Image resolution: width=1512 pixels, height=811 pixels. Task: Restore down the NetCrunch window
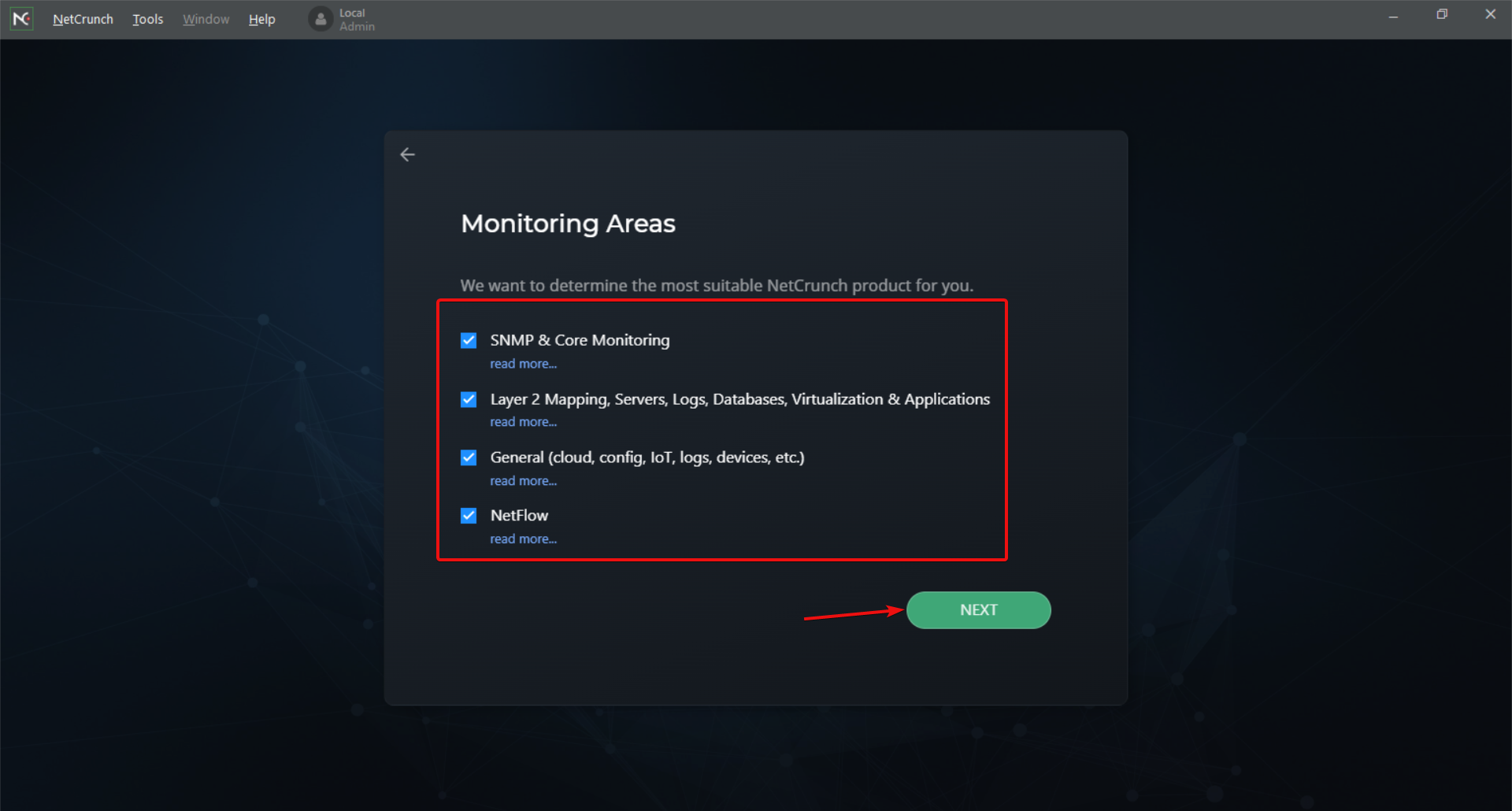[x=1442, y=14]
